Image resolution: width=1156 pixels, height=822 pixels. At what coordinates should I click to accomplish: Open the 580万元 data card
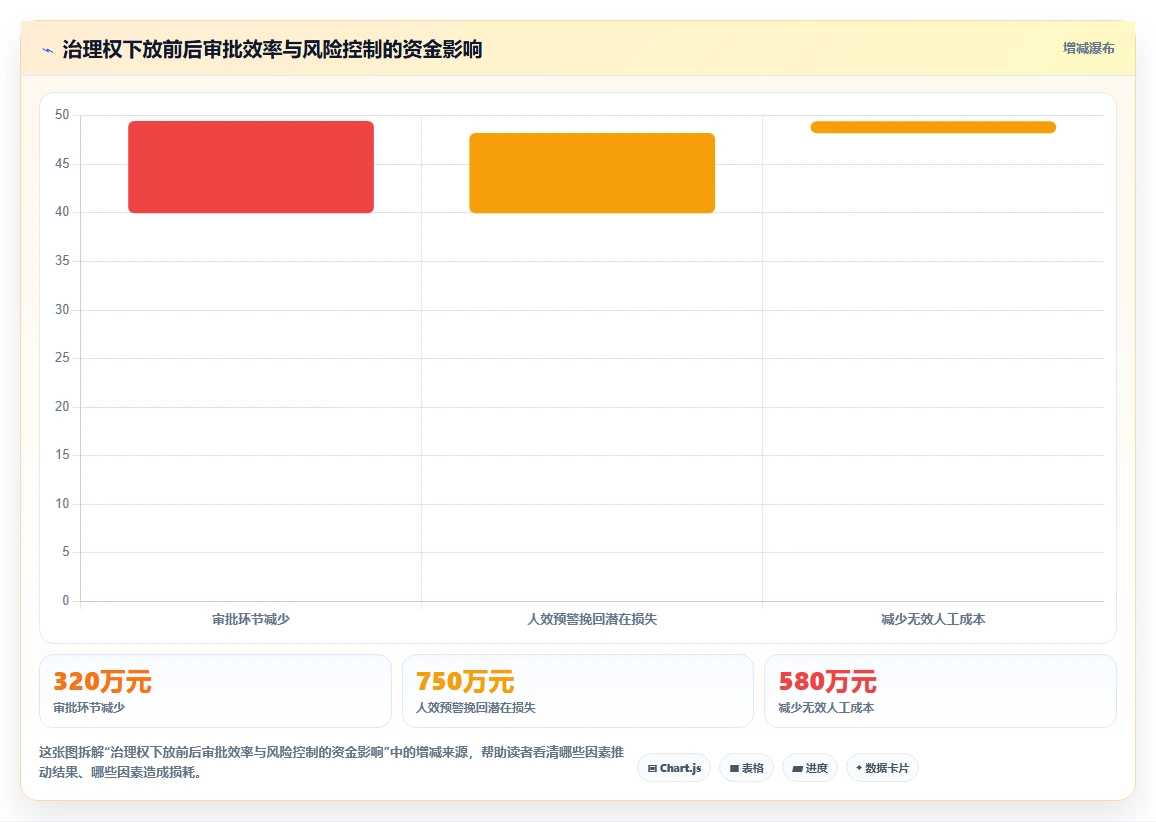coord(940,691)
